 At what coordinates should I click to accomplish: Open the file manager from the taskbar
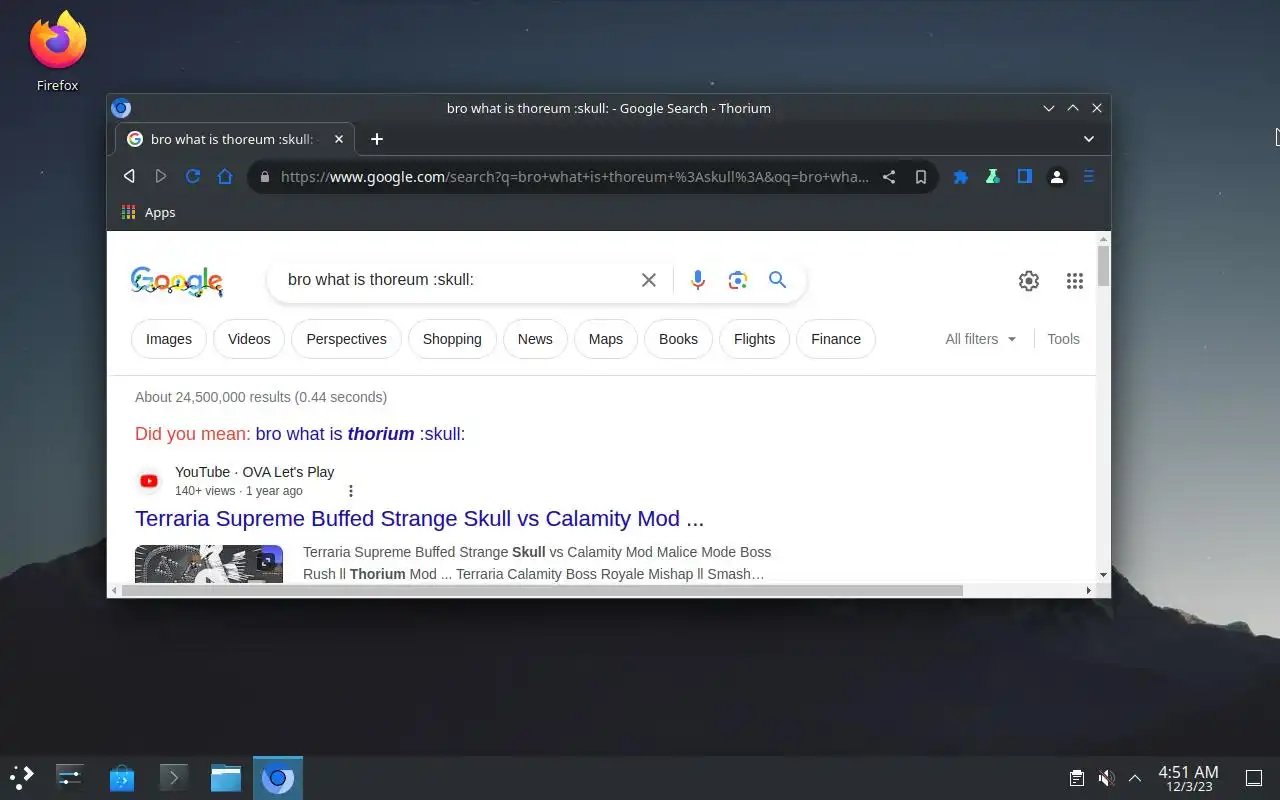[226, 777]
